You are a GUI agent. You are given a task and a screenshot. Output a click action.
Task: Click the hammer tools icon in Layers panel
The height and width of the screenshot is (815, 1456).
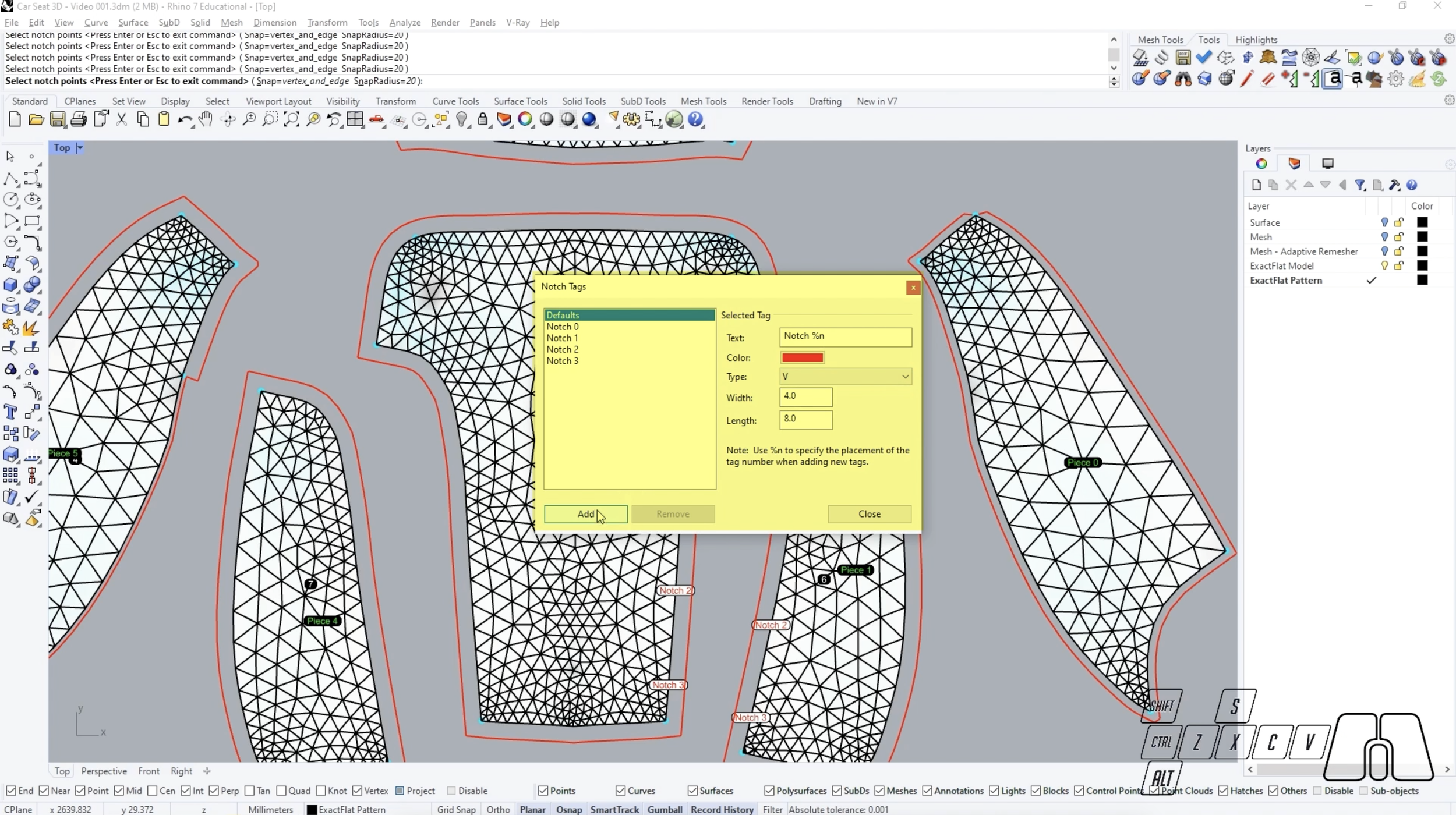coord(1394,185)
